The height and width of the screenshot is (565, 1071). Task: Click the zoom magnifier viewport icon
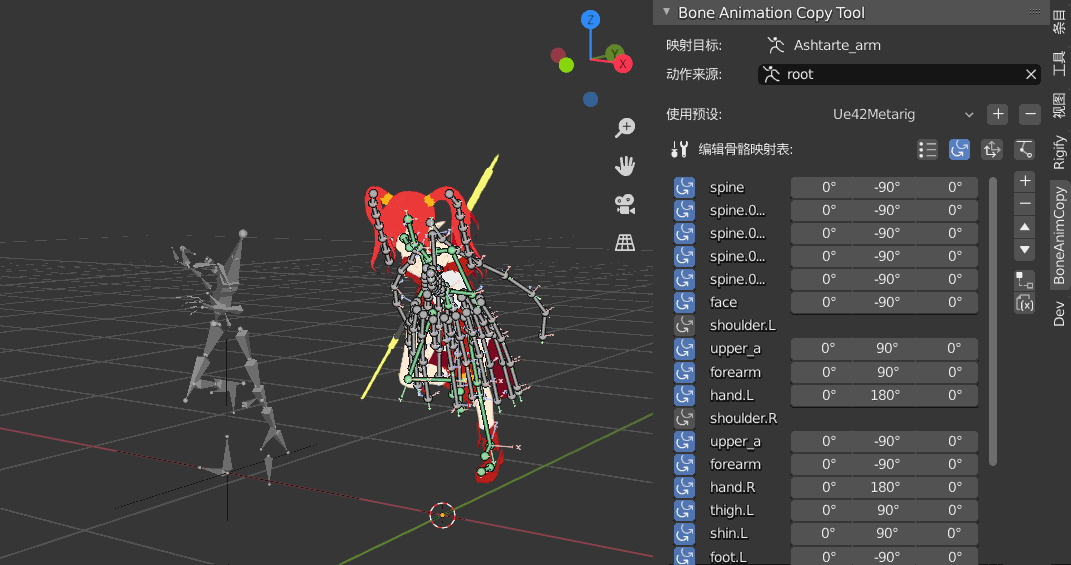625,128
